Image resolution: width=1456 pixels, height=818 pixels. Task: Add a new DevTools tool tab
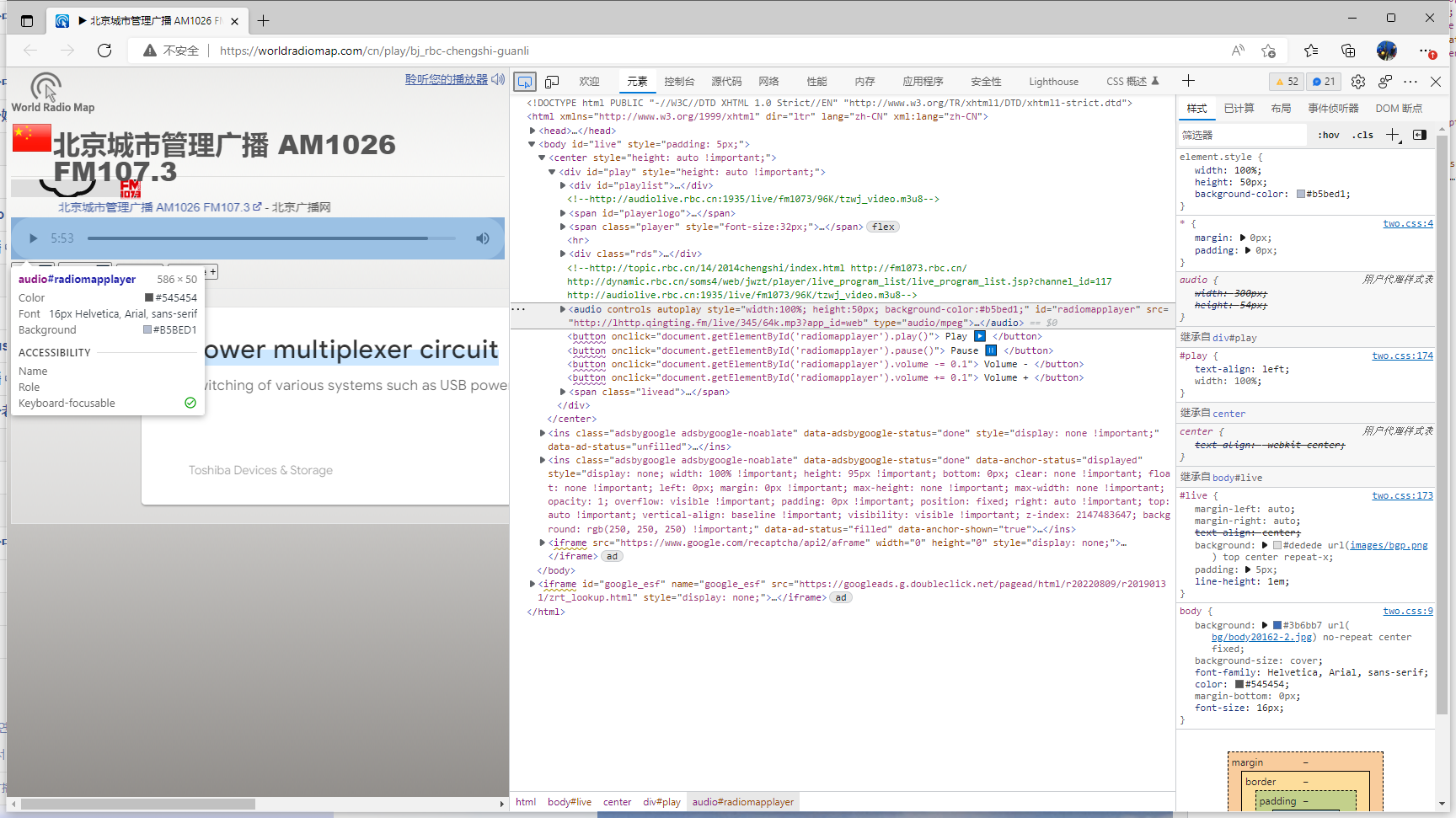[x=1188, y=81]
